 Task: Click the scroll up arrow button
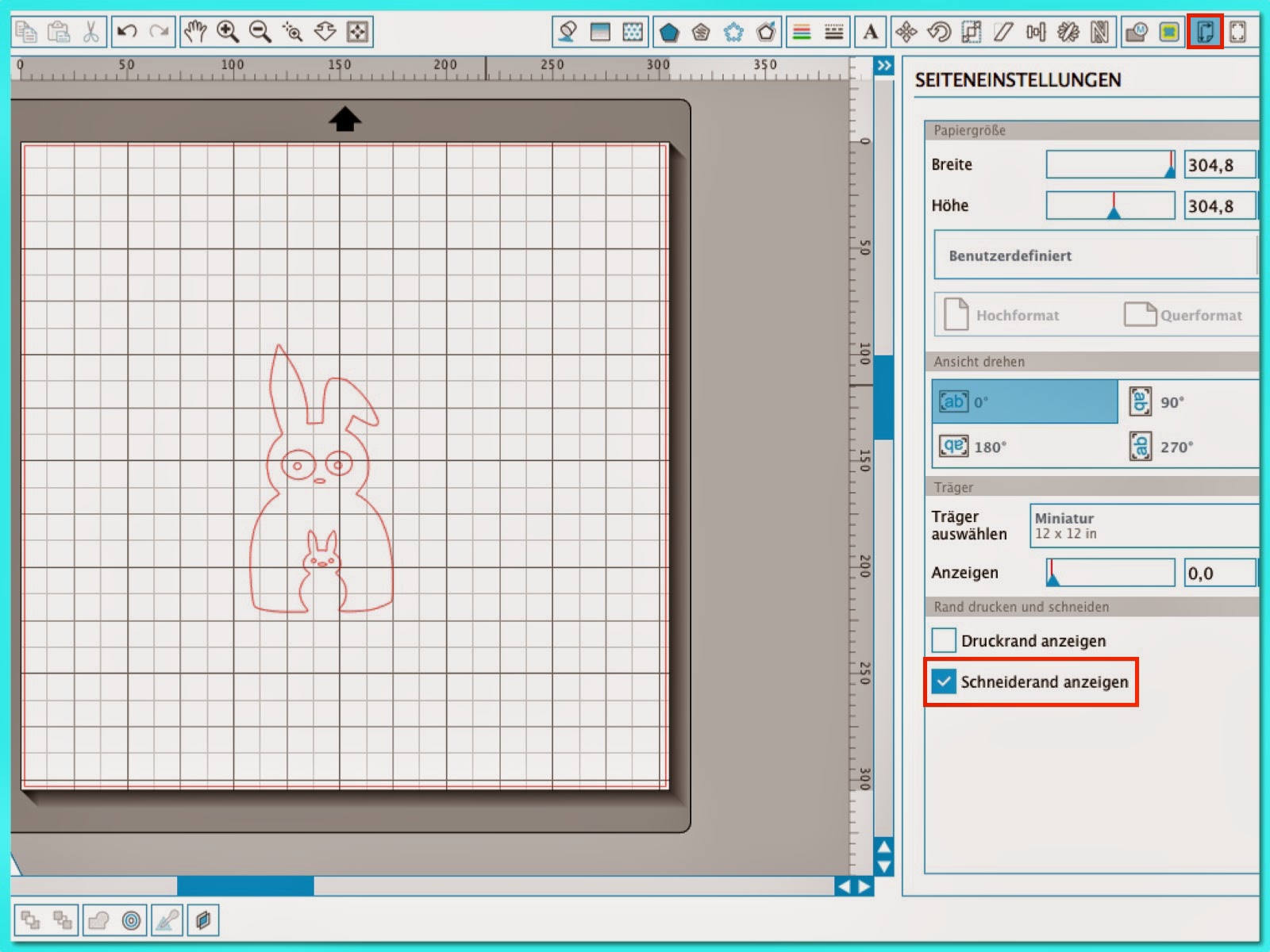pos(884,847)
